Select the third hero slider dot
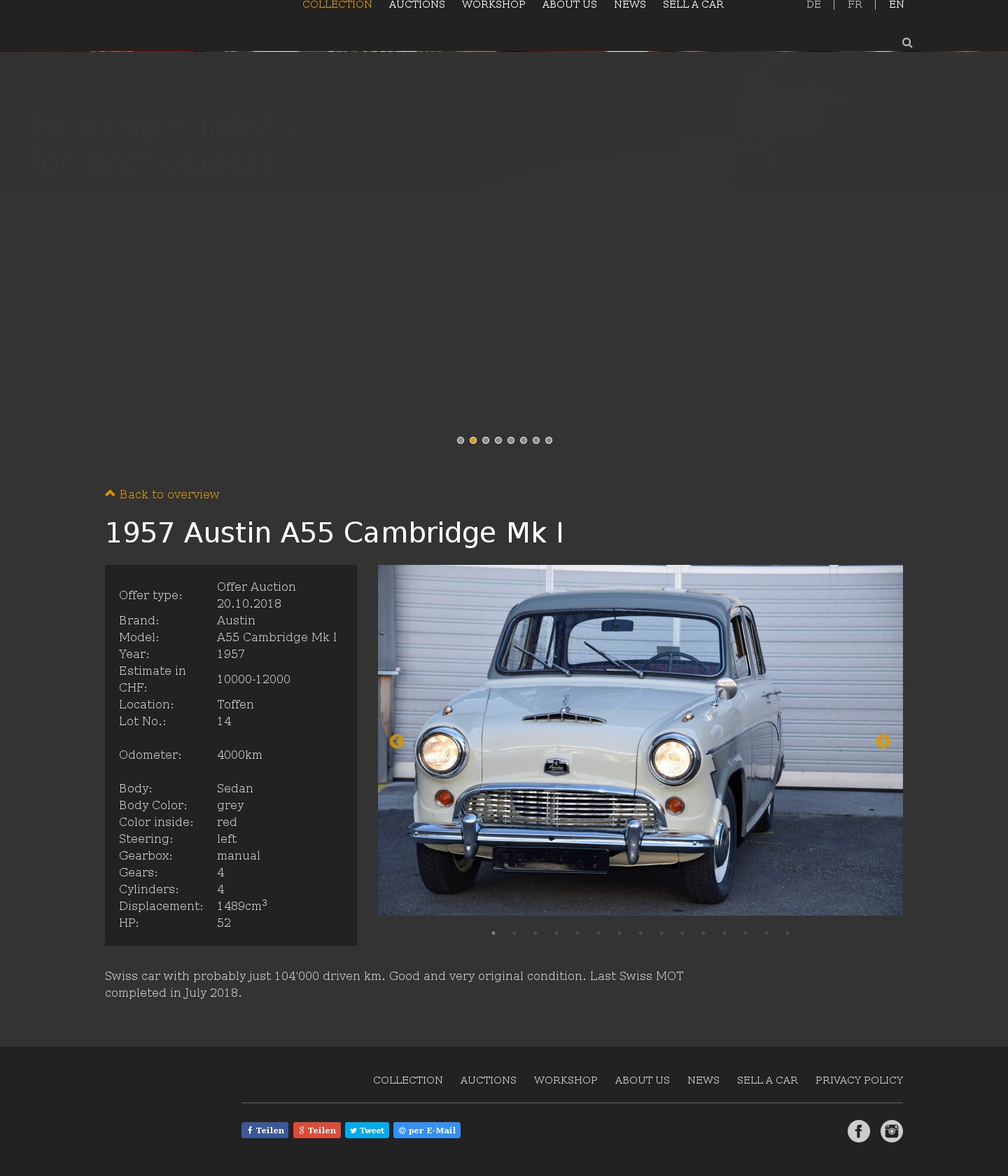 [486, 440]
